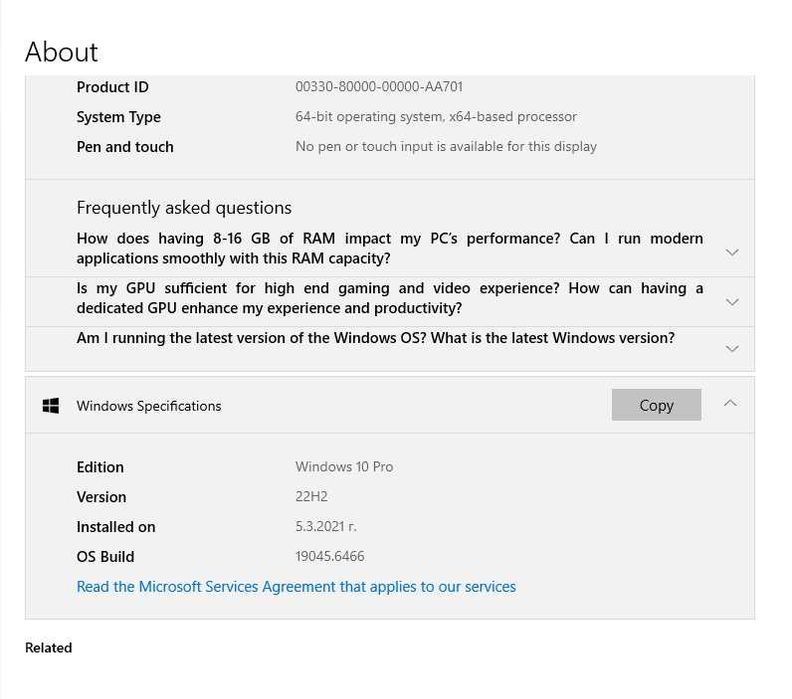Click the OS Build label
792x699 pixels.
tap(106, 557)
